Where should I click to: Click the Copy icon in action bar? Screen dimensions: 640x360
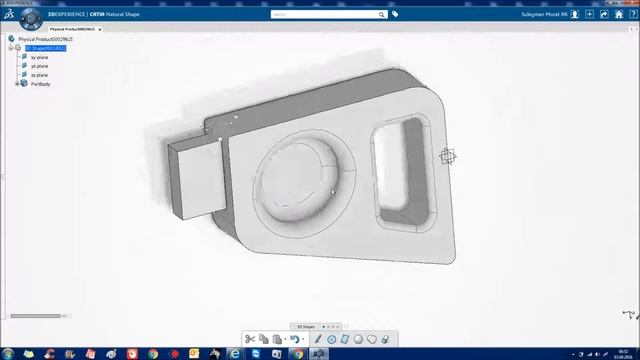264,339
